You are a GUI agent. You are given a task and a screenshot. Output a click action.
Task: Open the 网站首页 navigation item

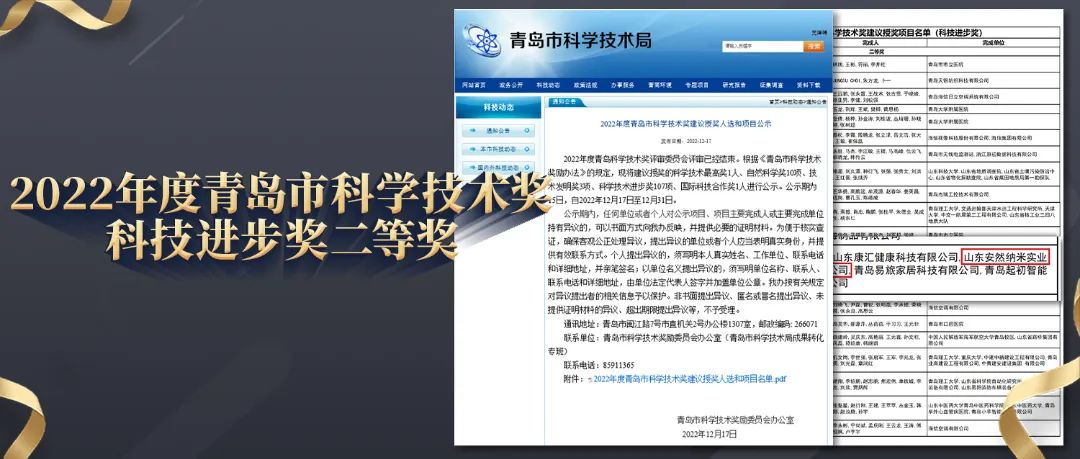point(474,86)
